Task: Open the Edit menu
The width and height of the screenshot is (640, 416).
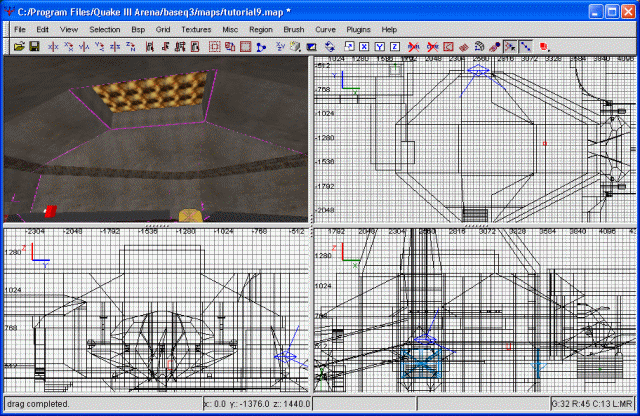Action: 42,29
